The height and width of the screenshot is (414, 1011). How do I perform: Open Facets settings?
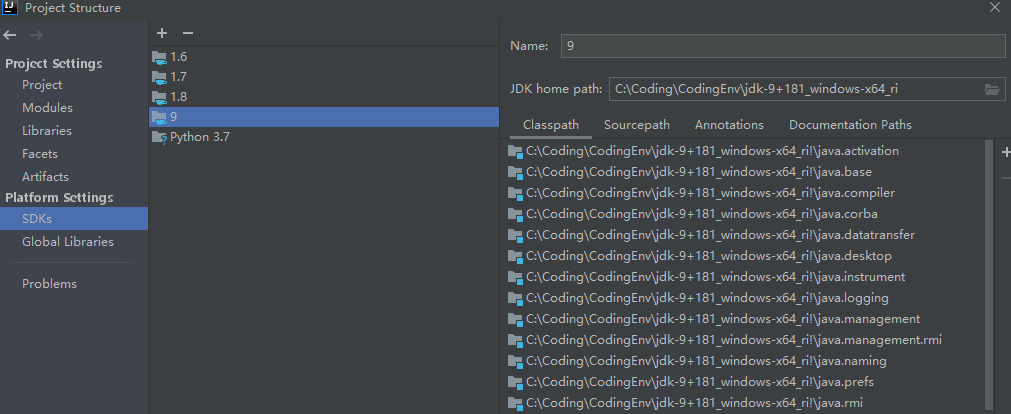click(39, 154)
